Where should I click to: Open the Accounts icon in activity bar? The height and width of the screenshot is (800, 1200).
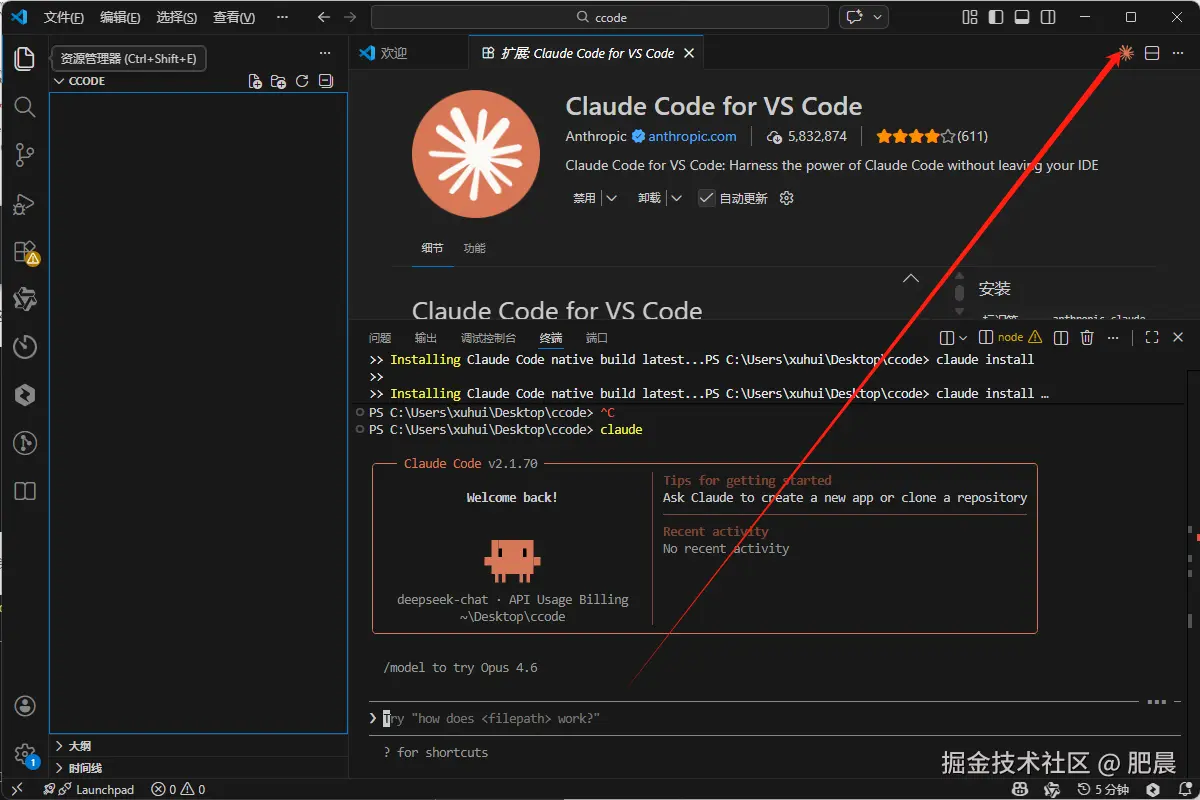coord(25,706)
